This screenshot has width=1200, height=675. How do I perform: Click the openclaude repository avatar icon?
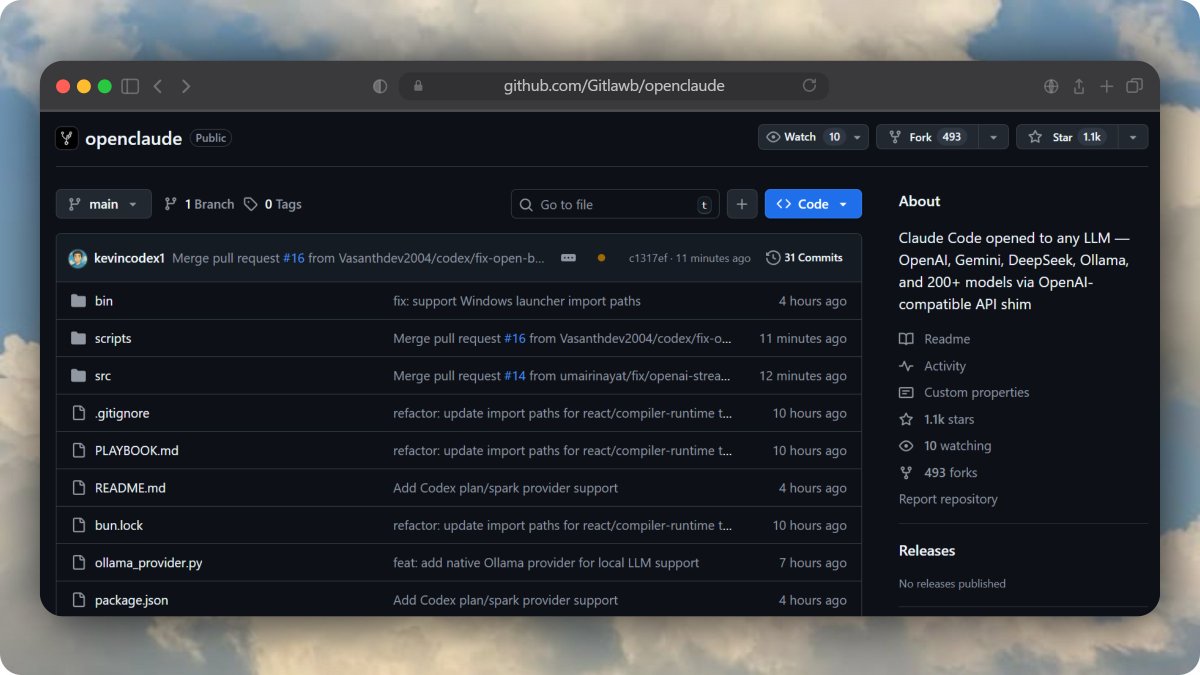[x=66, y=138]
